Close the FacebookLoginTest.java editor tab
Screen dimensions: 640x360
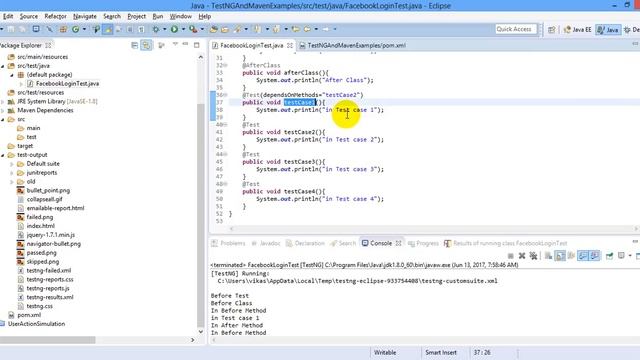pos(290,45)
